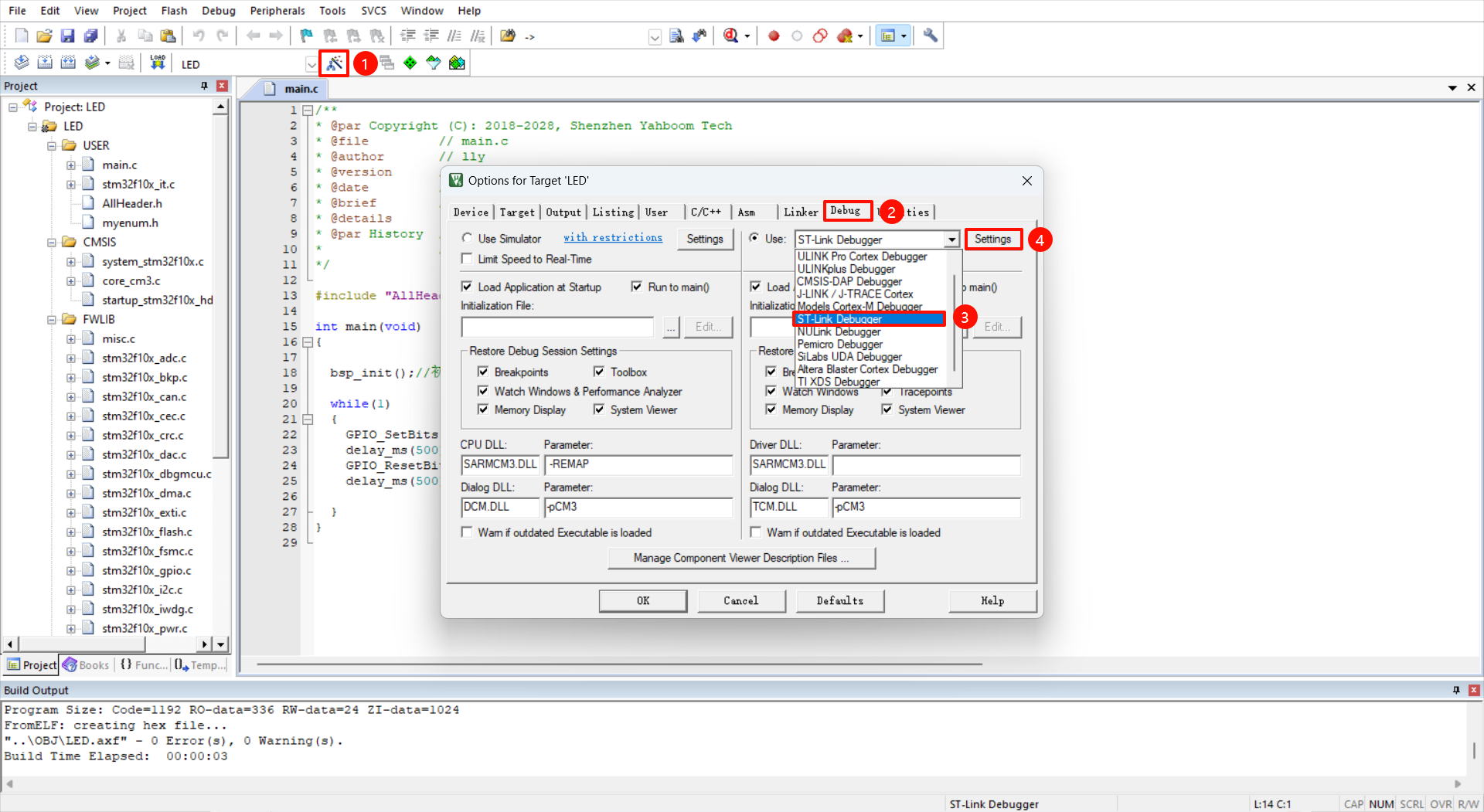Open Options for Target magic wand icon
The width and height of the screenshot is (1484, 812).
click(x=334, y=63)
